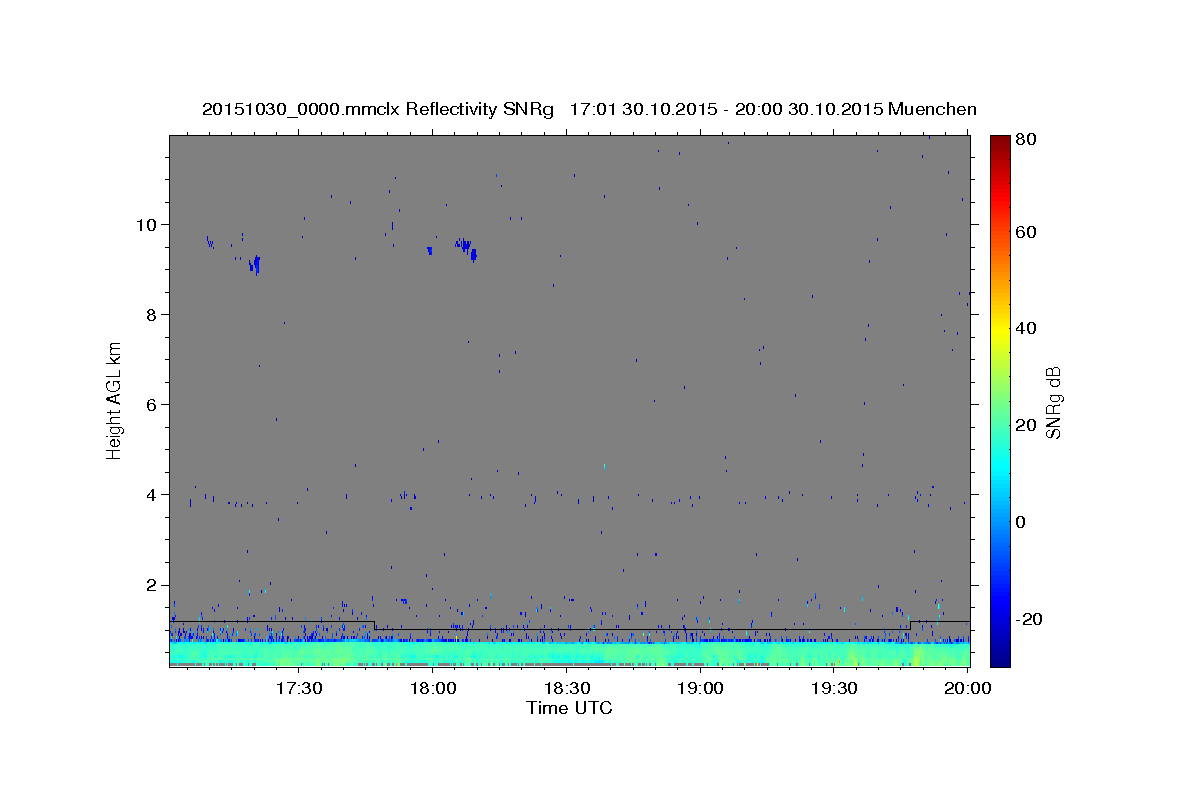Click the 18:00 time tick label
This screenshot has width=1200, height=800.
pyautogui.click(x=433, y=689)
